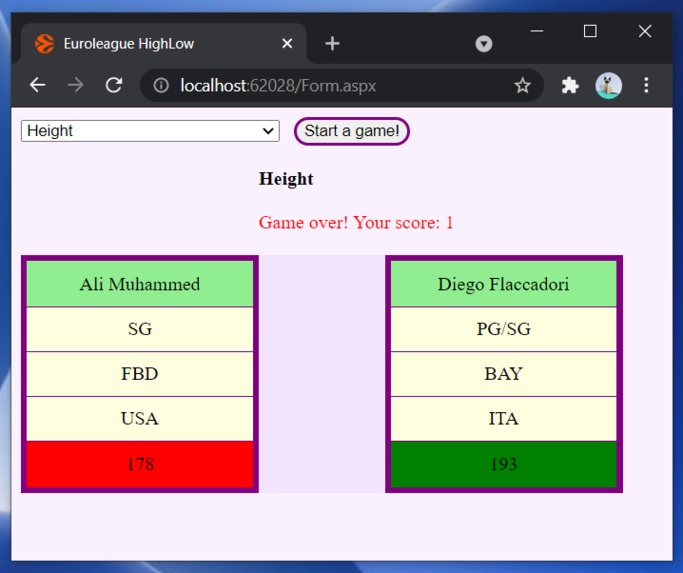The width and height of the screenshot is (683, 573).
Task: Click the SG position cell
Action: point(140,329)
